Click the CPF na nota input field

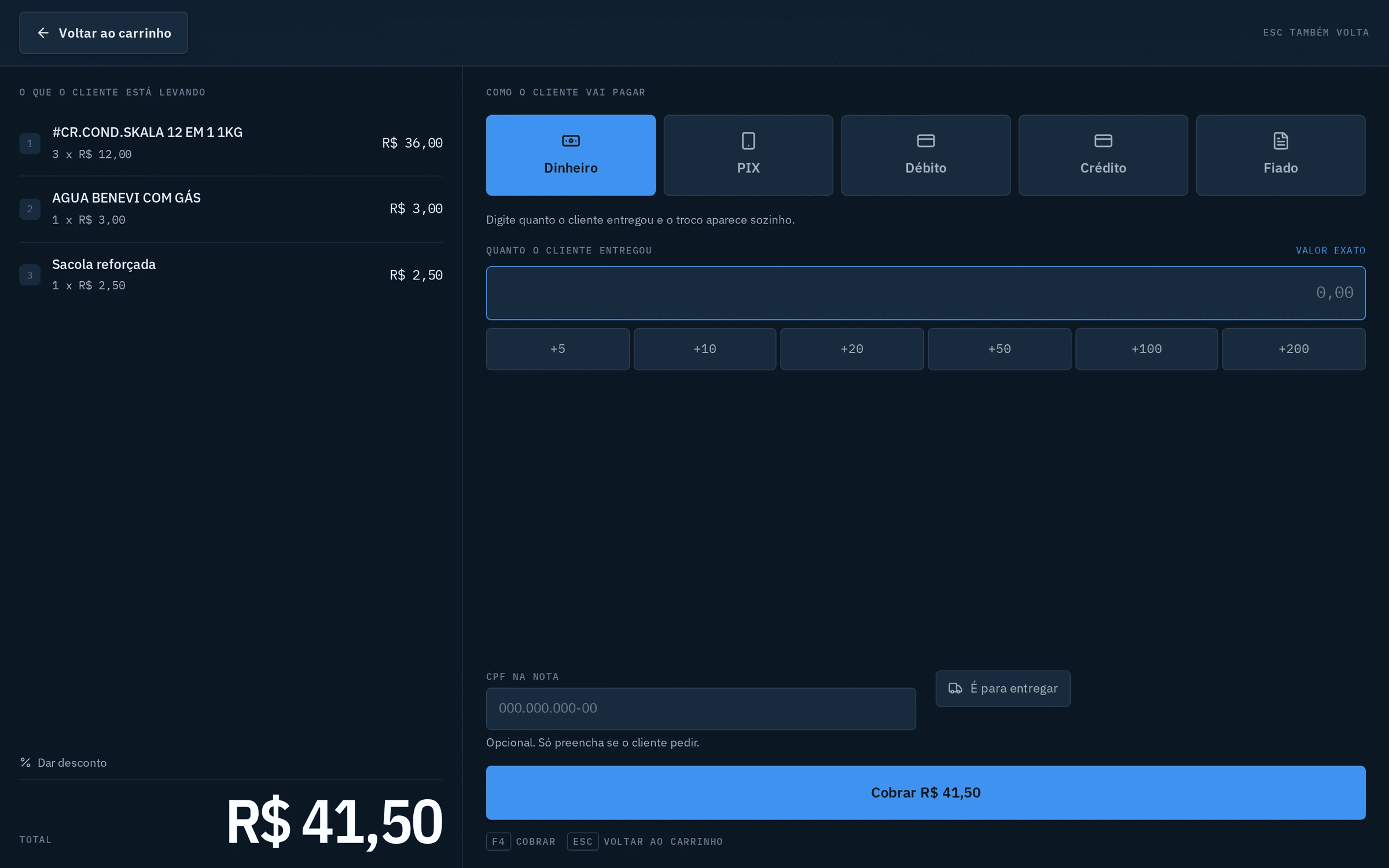(x=701, y=709)
